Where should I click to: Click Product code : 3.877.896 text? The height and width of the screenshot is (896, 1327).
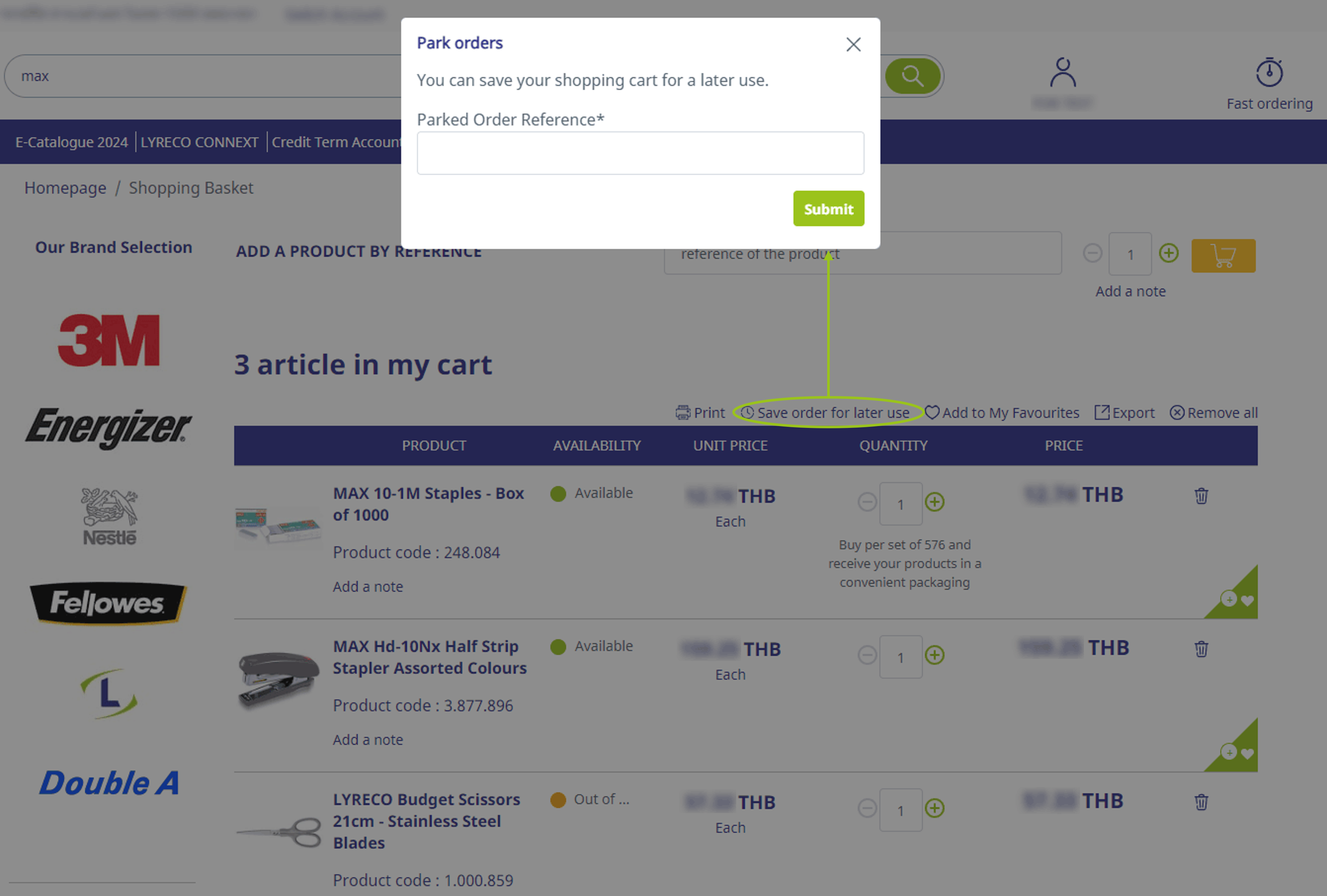point(423,705)
